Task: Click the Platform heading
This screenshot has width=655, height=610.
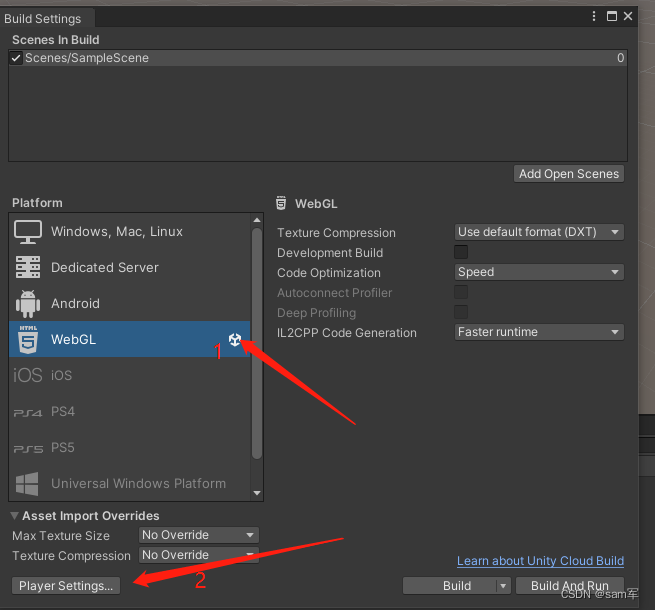Action: coord(37,203)
